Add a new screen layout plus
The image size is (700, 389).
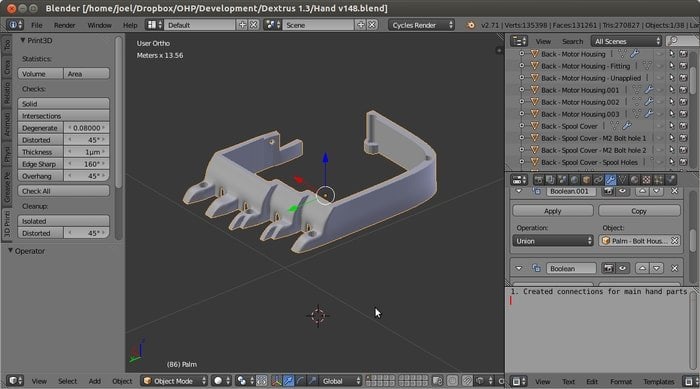click(x=242, y=25)
